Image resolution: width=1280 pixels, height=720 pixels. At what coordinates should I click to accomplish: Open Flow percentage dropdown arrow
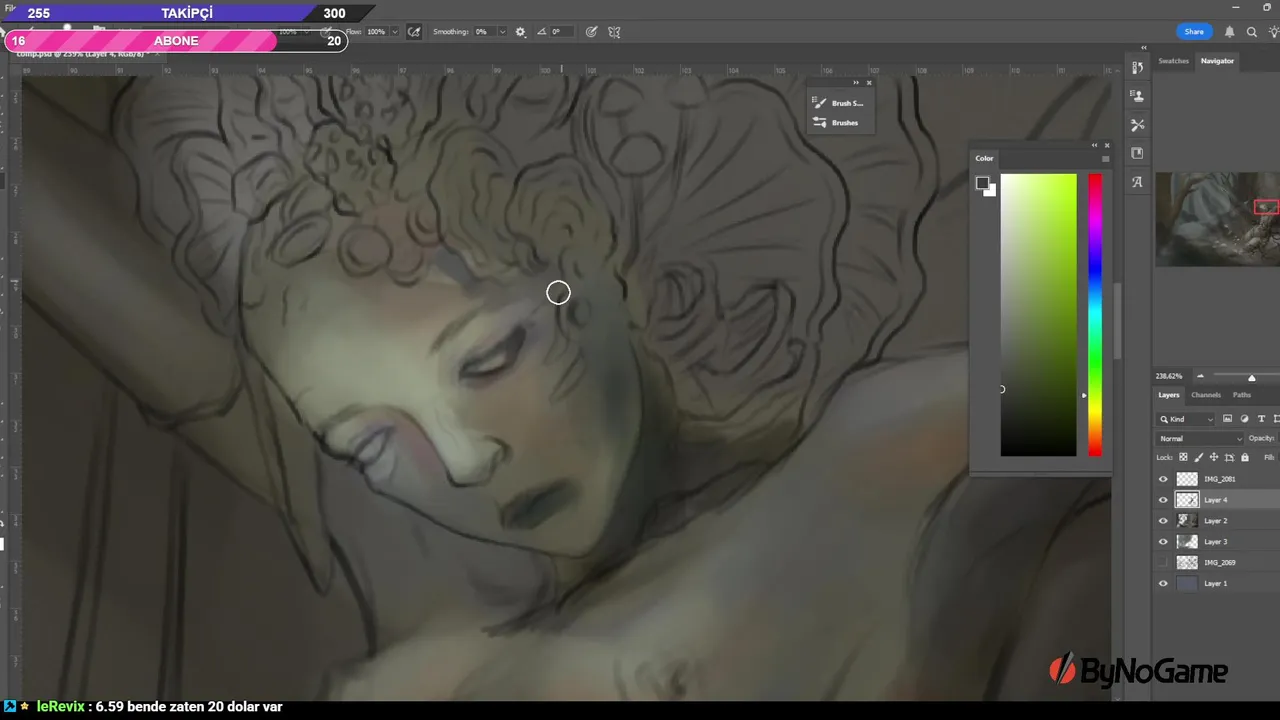coord(395,32)
